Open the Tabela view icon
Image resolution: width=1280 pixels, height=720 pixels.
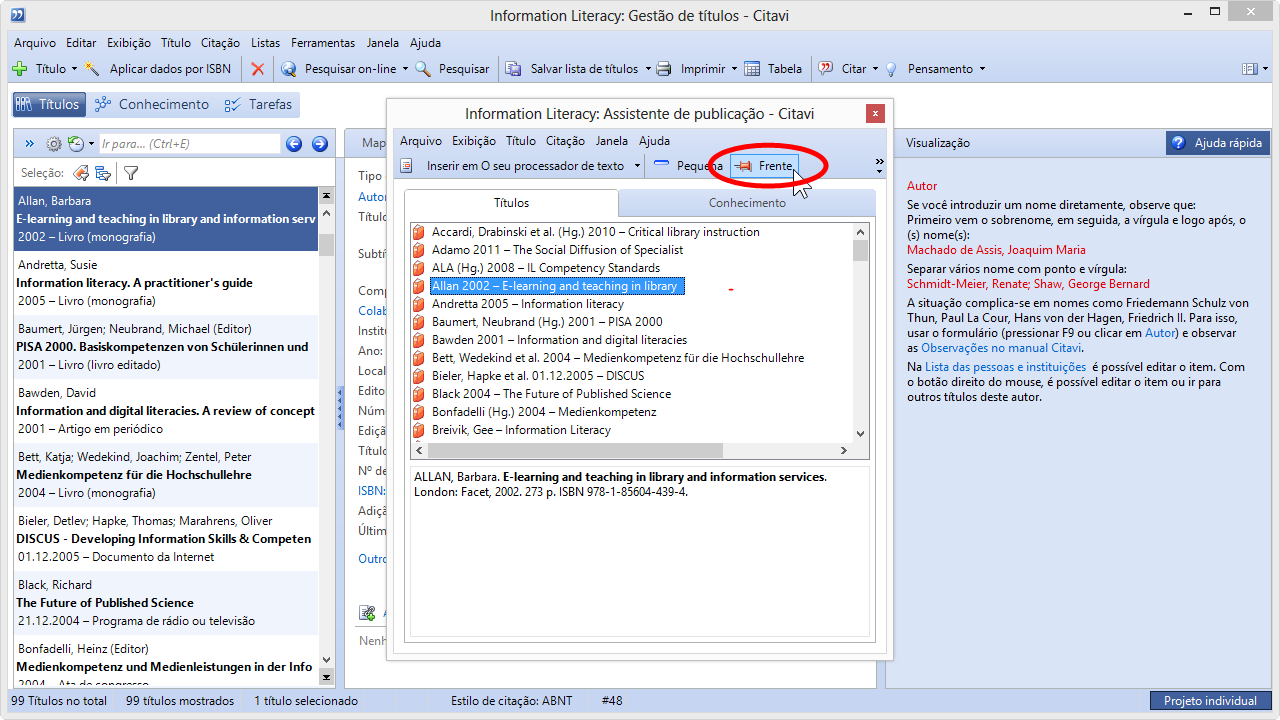753,69
